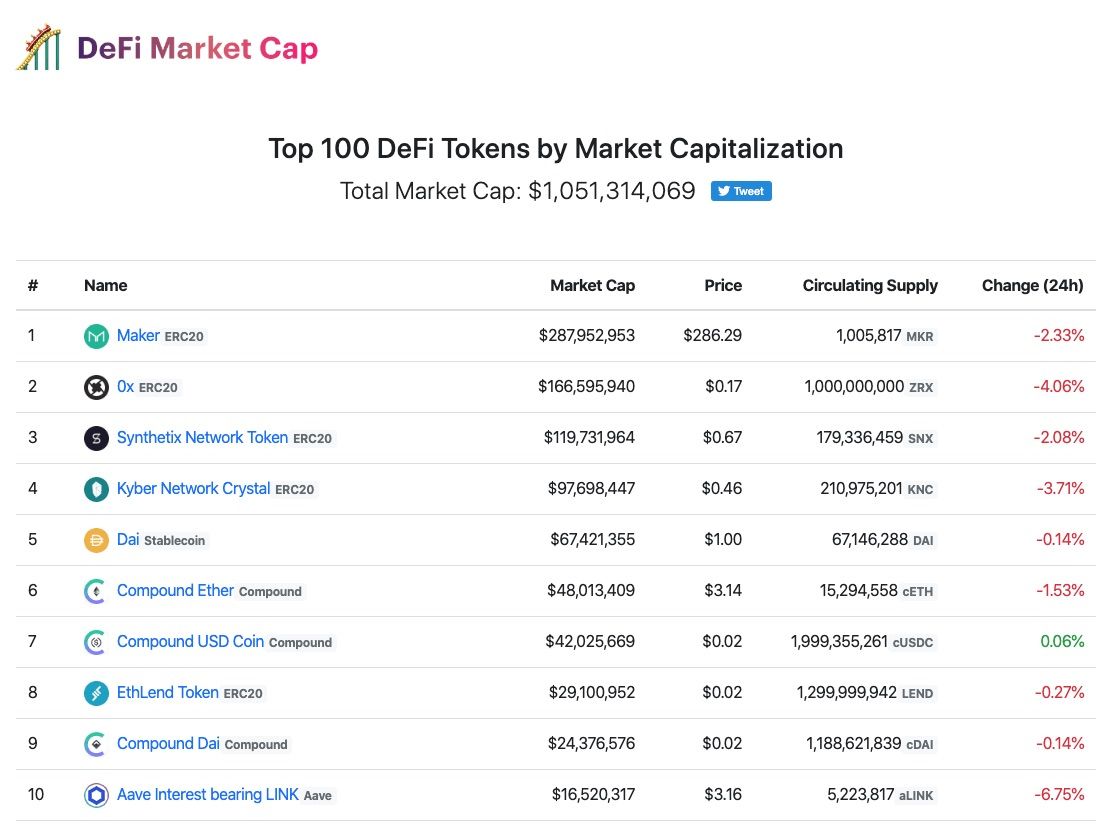Click the Change (24h) column header
1105x825 pixels.
1032,285
